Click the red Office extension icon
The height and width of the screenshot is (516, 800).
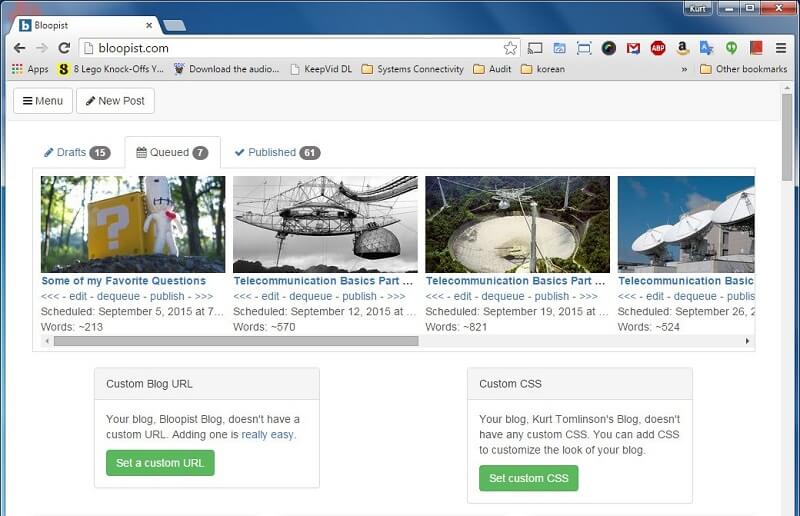coord(756,48)
